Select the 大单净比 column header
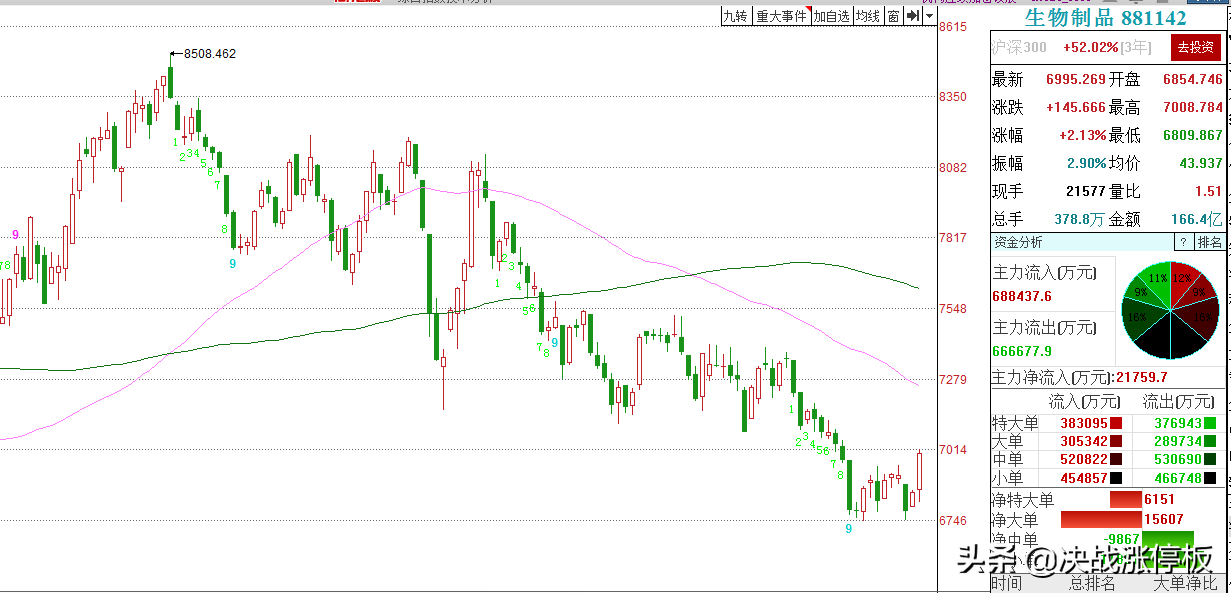 tap(1185, 583)
